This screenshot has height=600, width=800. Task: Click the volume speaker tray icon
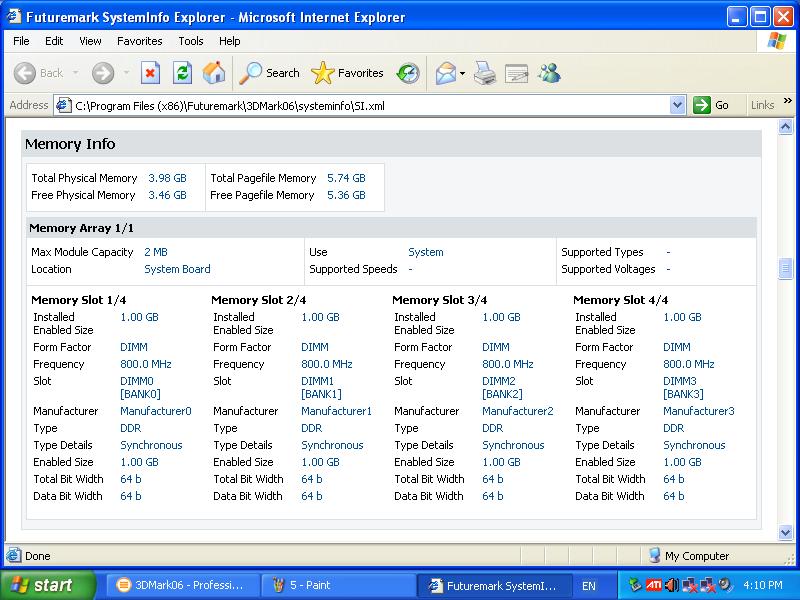(671, 585)
